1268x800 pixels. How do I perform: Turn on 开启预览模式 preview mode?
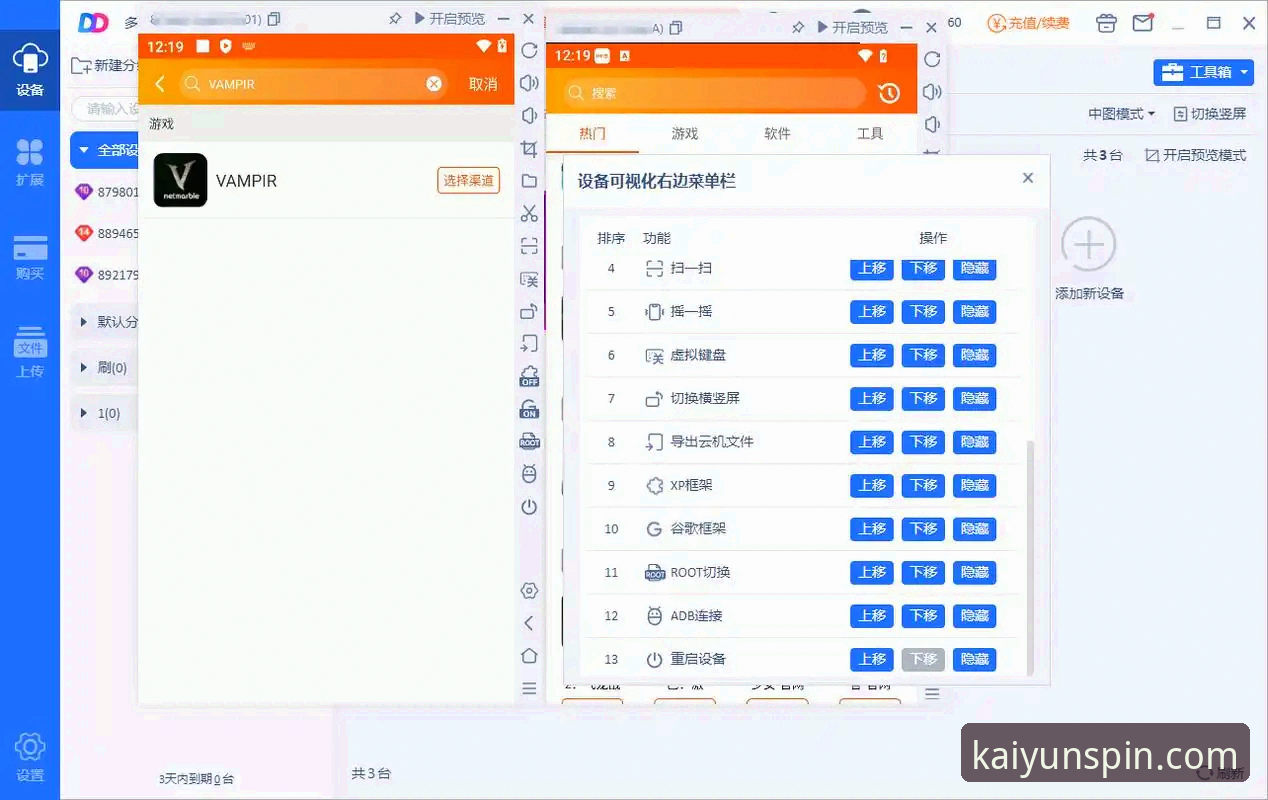click(1195, 155)
